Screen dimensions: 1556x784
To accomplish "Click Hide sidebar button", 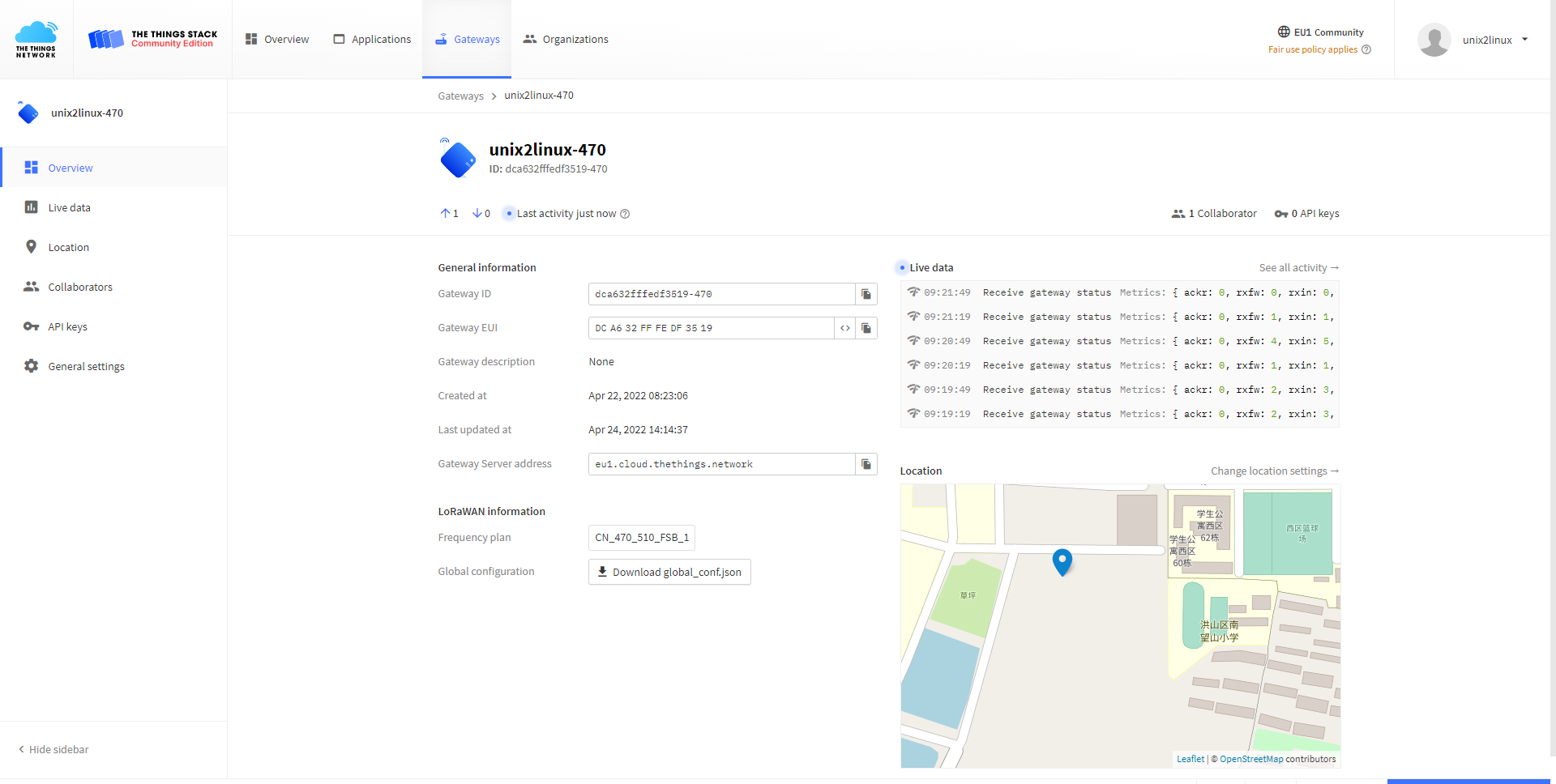I will (x=53, y=749).
